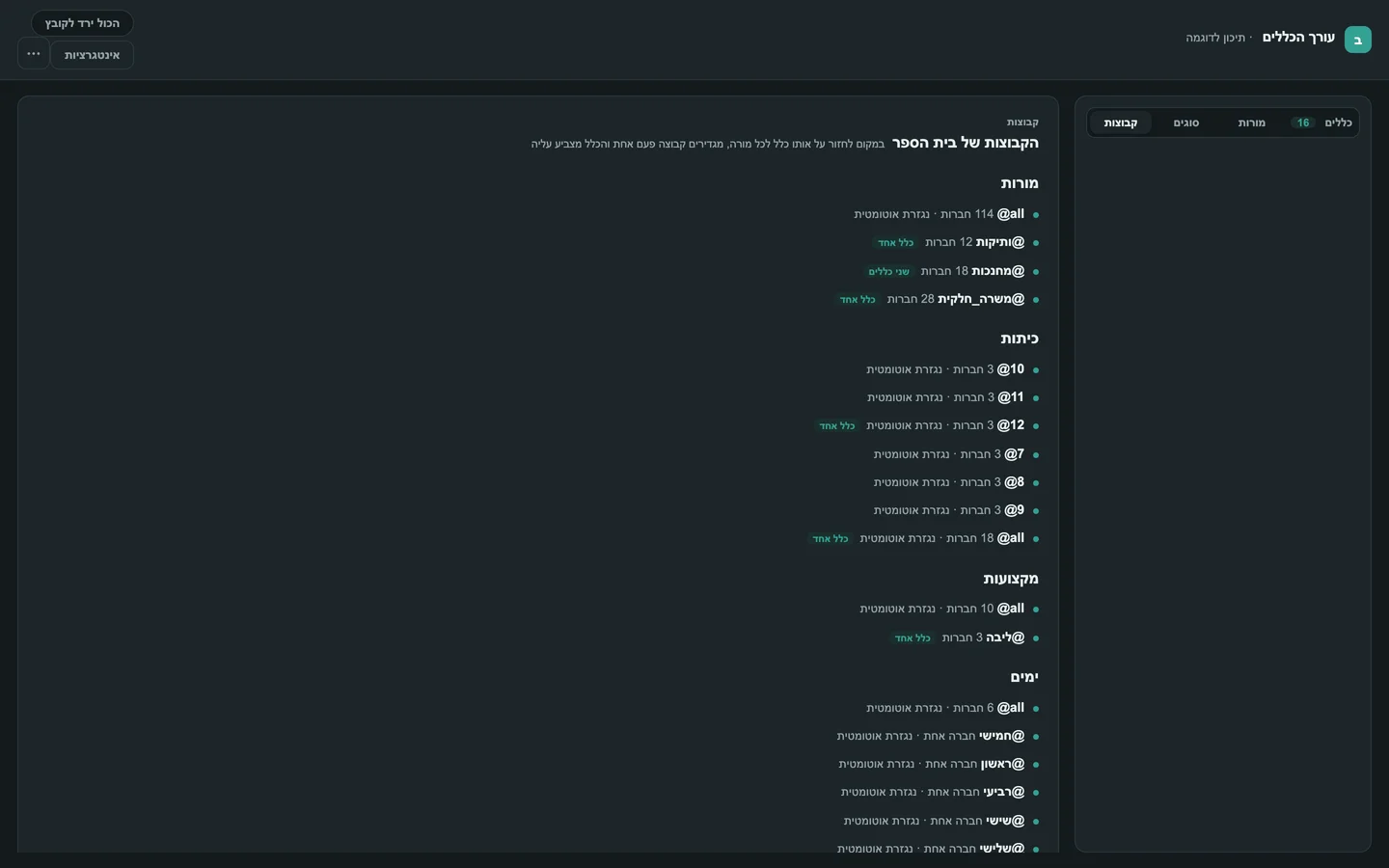This screenshot has height=868, width=1389.
Task: Click the מקצועות section heading
Action: 1011,579
